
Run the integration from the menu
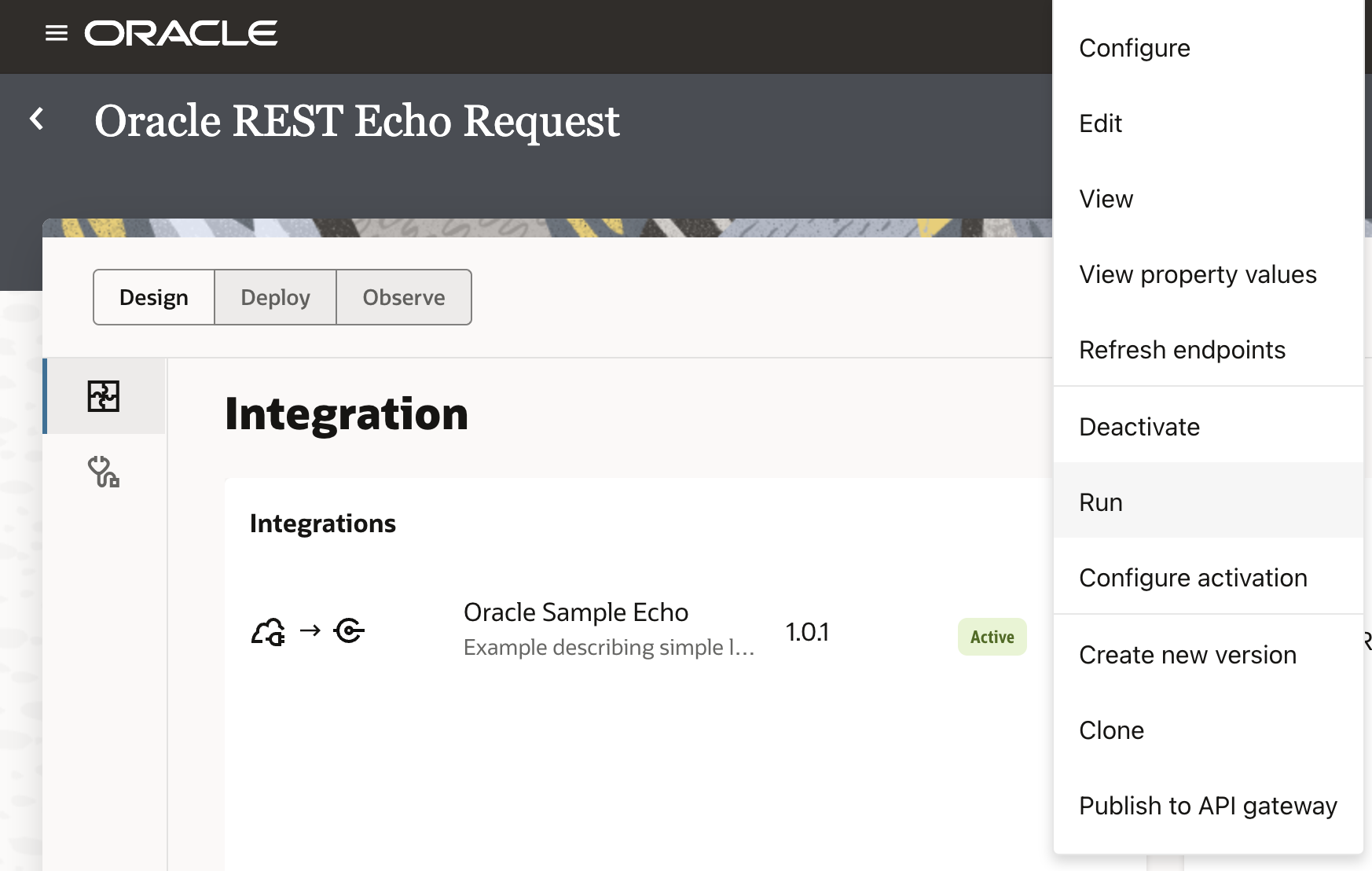(x=1100, y=502)
